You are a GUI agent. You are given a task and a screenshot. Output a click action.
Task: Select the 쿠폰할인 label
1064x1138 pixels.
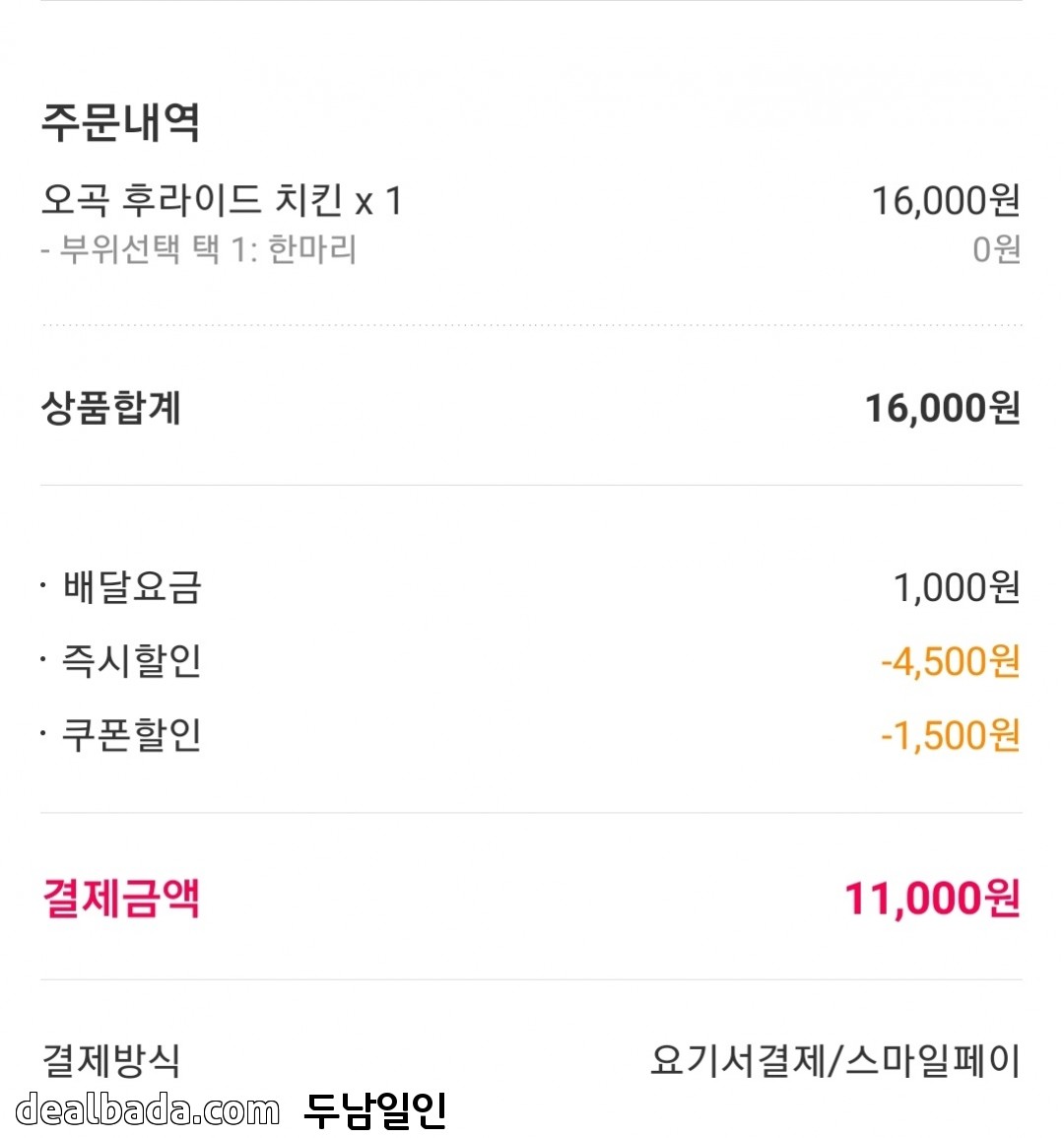(x=132, y=735)
